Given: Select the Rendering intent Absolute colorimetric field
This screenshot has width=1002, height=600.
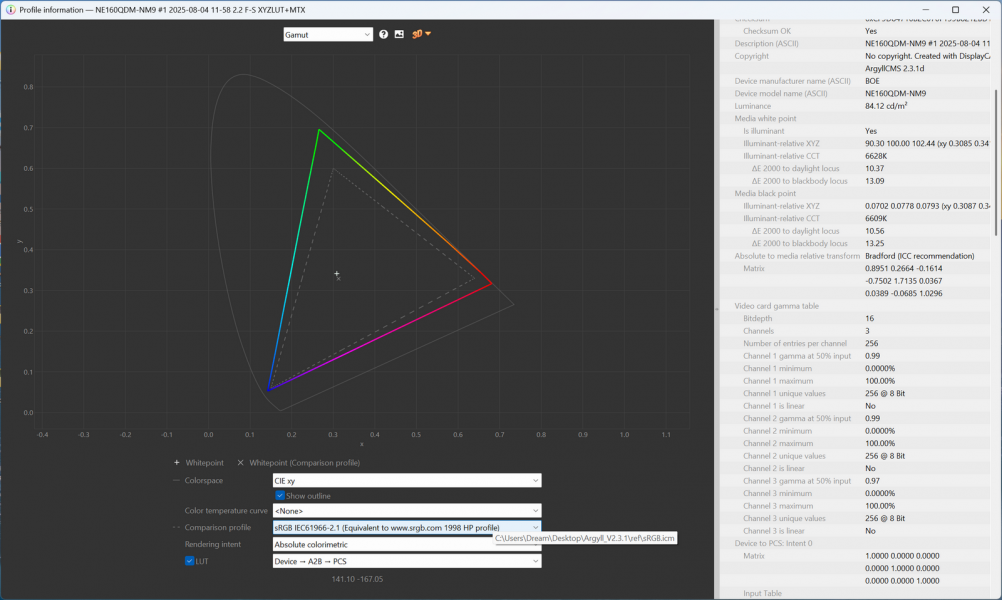Looking at the screenshot, I should (x=380, y=545).
